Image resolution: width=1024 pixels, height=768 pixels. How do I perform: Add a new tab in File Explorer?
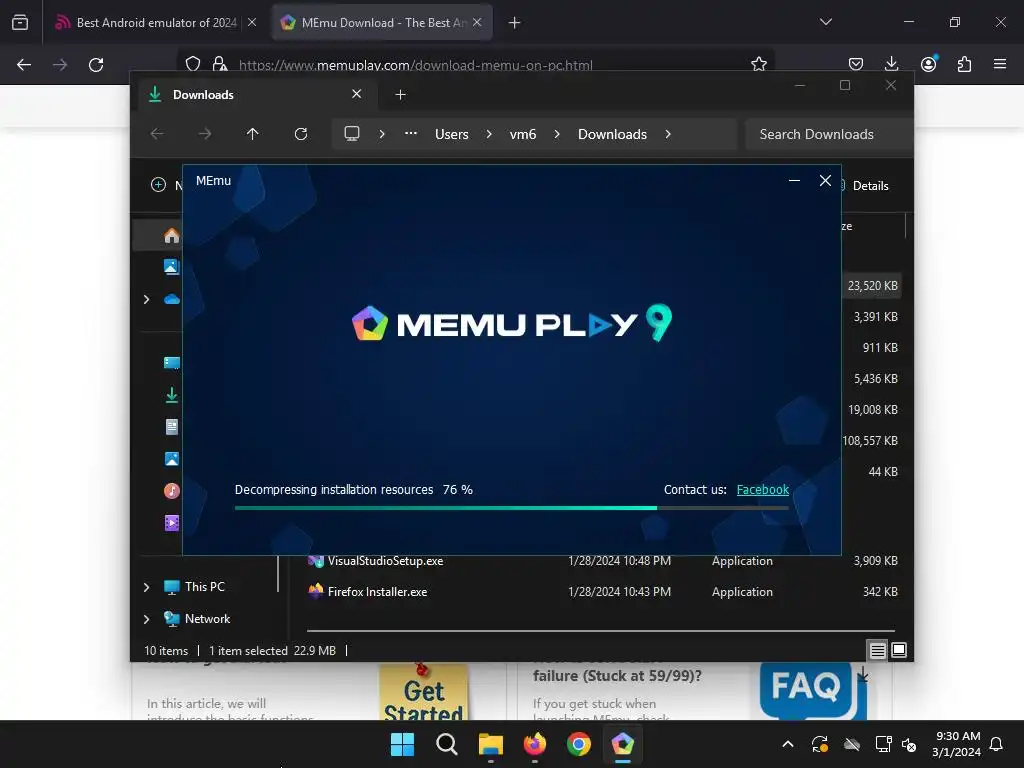400,95
